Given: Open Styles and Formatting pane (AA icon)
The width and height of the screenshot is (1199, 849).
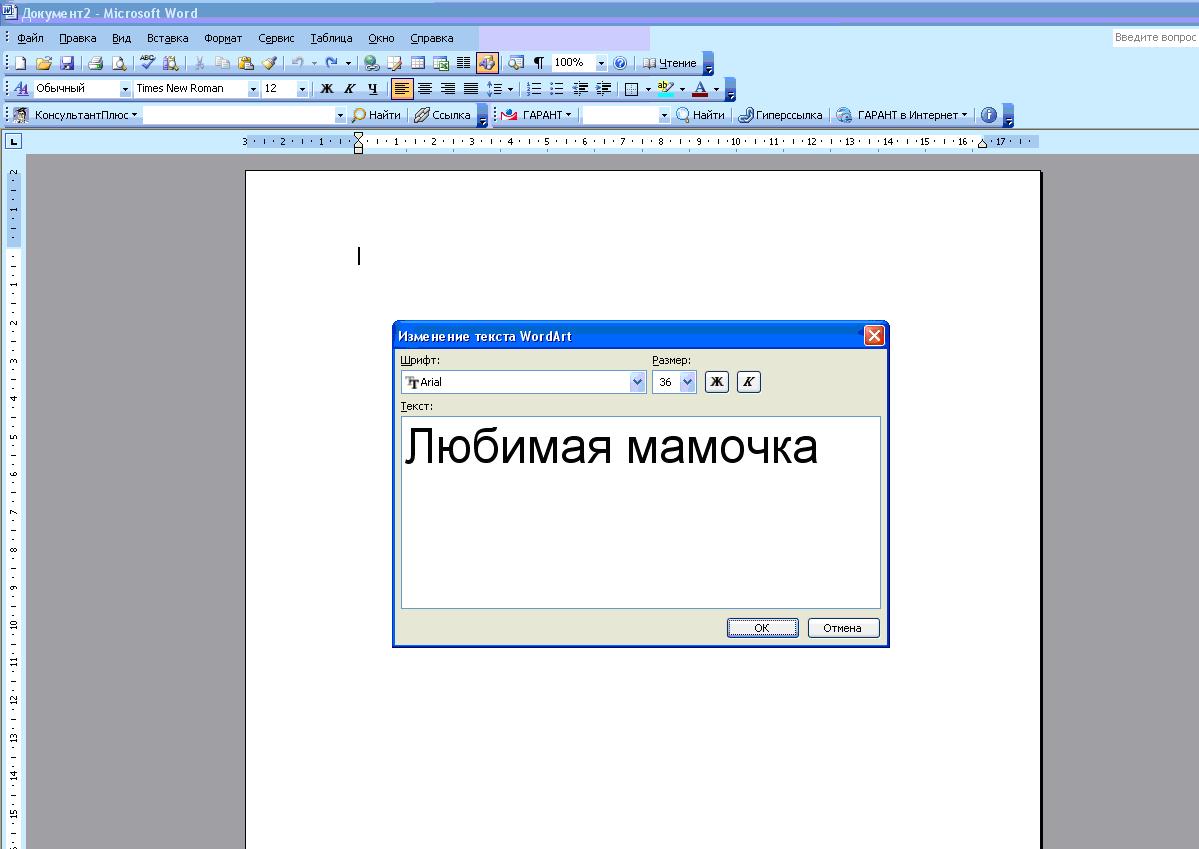Looking at the screenshot, I should pos(21,89).
